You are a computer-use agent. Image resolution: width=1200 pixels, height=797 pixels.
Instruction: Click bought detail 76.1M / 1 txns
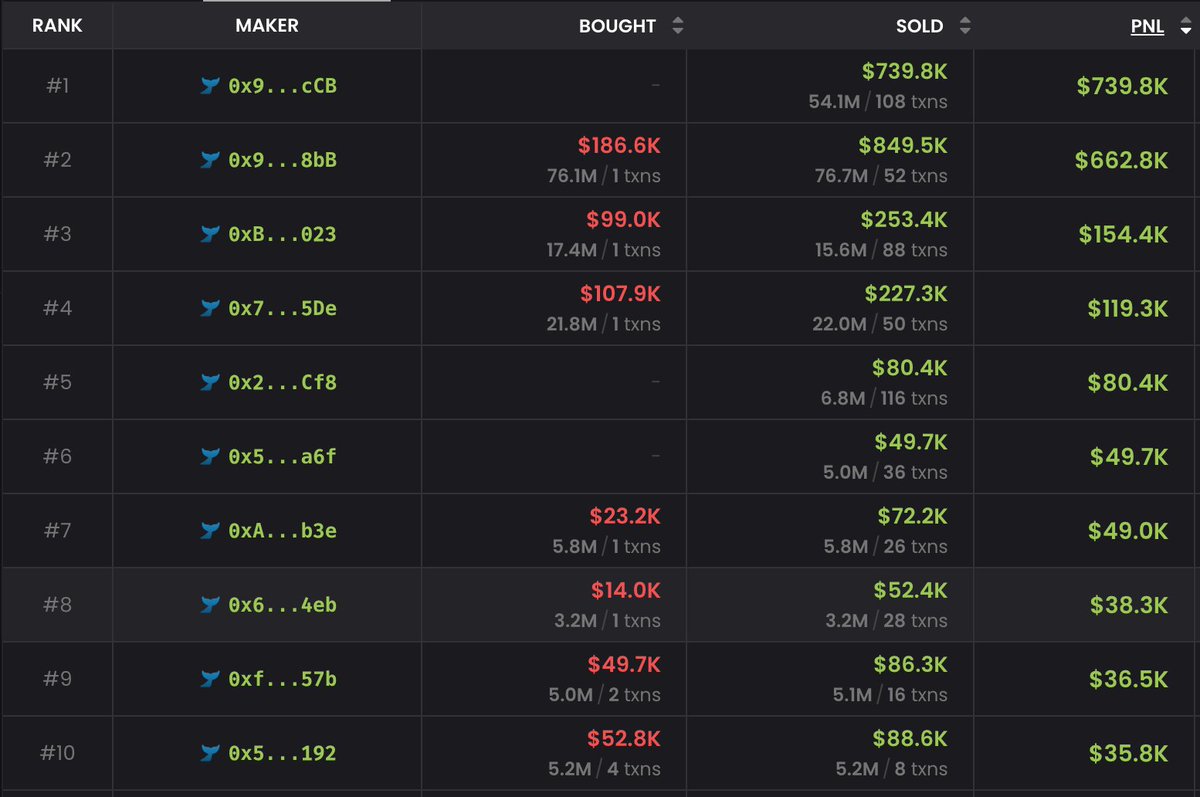tap(604, 176)
